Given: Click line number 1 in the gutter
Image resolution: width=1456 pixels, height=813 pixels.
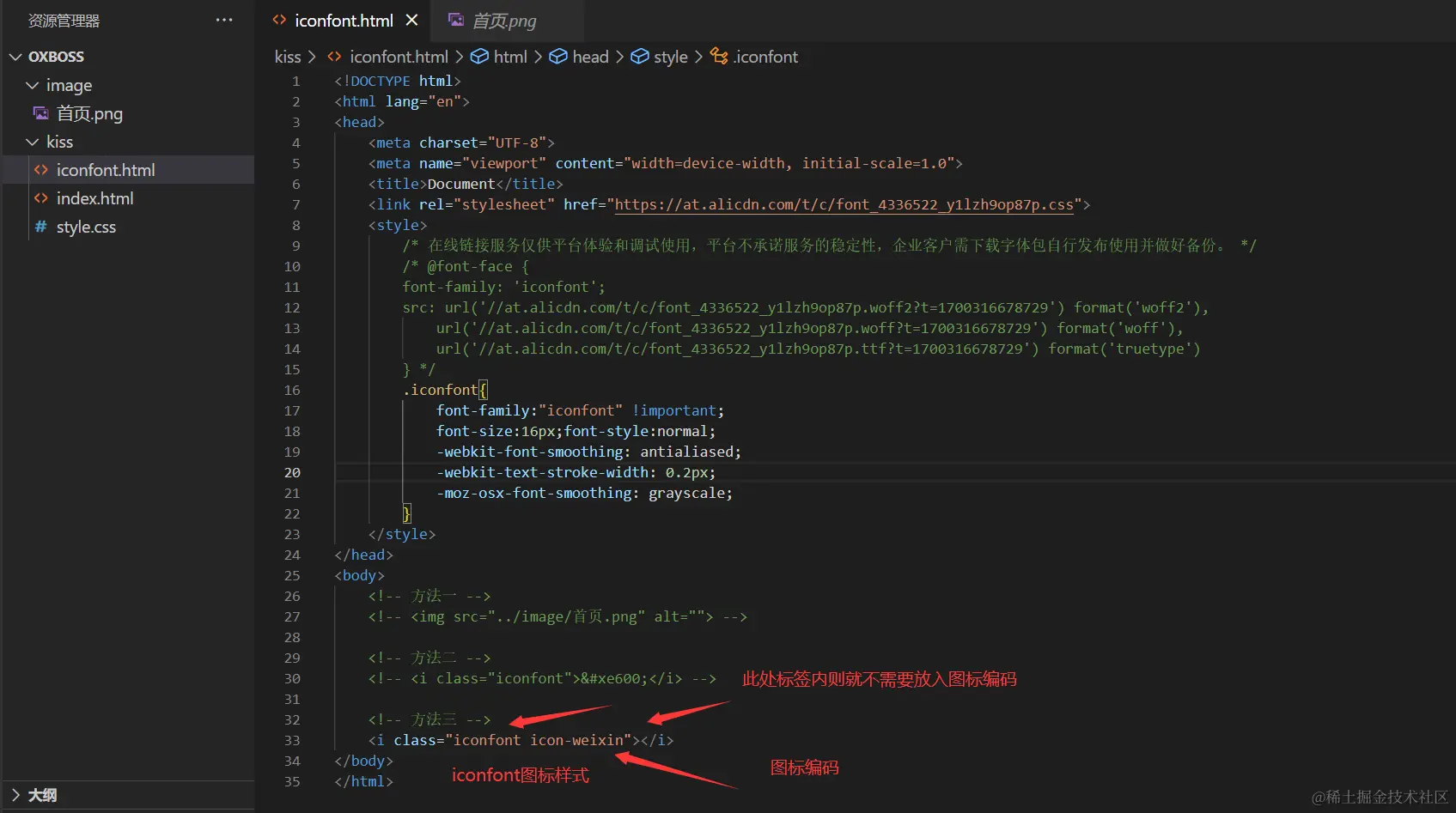Looking at the screenshot, I should [x=296, y=81].
